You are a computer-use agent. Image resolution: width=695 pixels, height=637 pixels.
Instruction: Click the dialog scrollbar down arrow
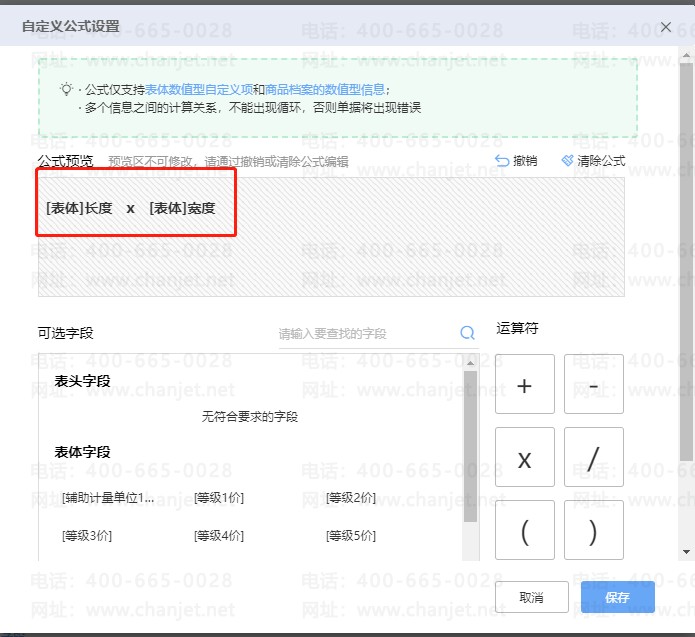click(x=686, y=552)
